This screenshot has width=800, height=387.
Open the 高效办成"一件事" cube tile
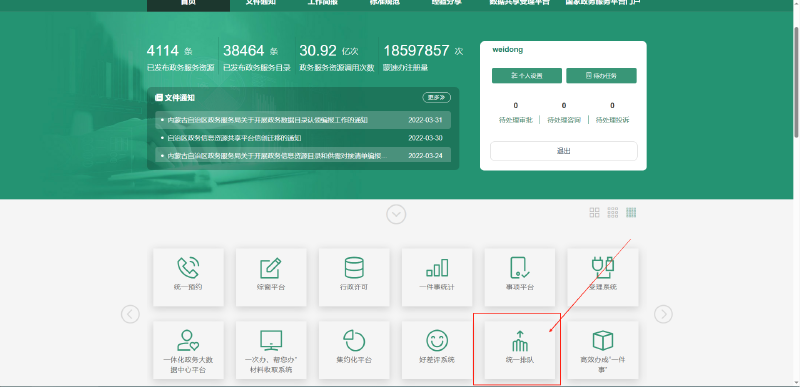point(603,350)
